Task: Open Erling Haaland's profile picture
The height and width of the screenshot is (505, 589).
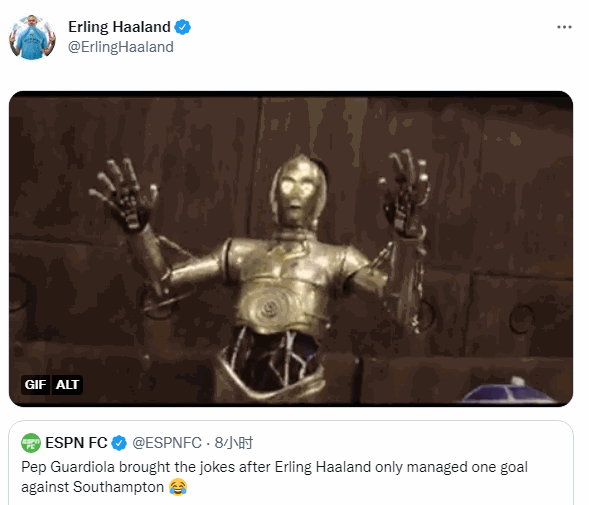Action: pyautogui.click(x=32, y=37)
